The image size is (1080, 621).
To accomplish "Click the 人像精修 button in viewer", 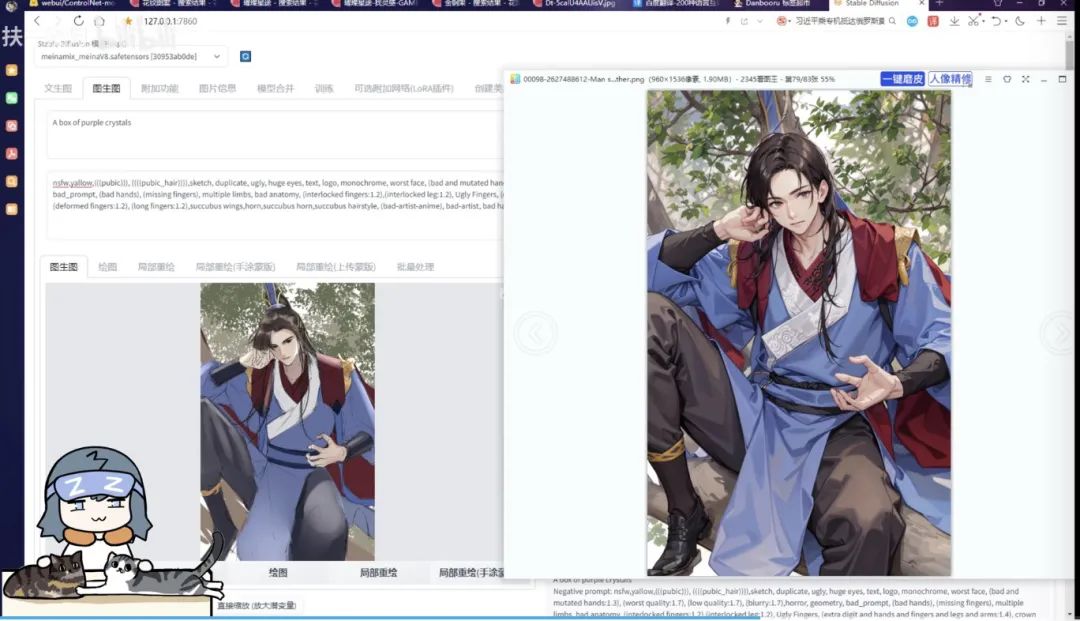I will pos(950,79).
